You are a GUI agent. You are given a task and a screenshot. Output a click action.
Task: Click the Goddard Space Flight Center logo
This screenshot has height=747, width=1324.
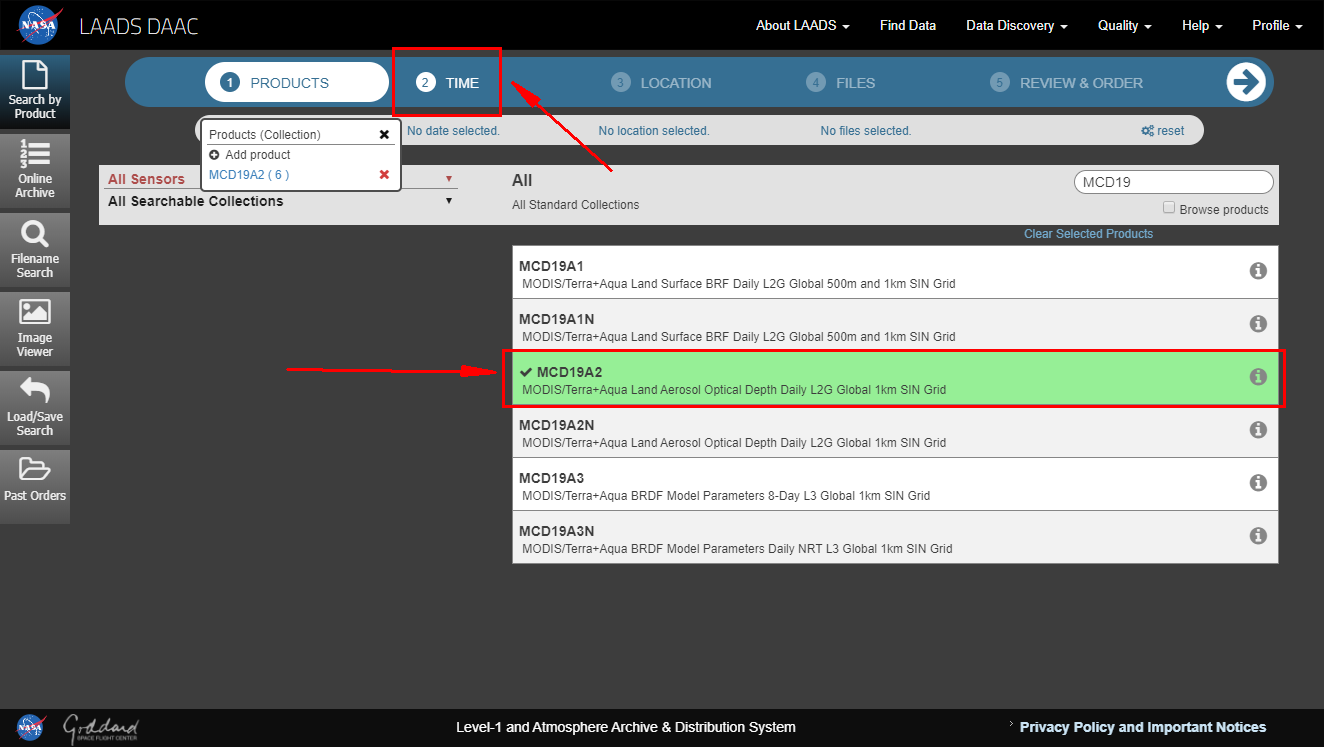click(x=101, y=727)
